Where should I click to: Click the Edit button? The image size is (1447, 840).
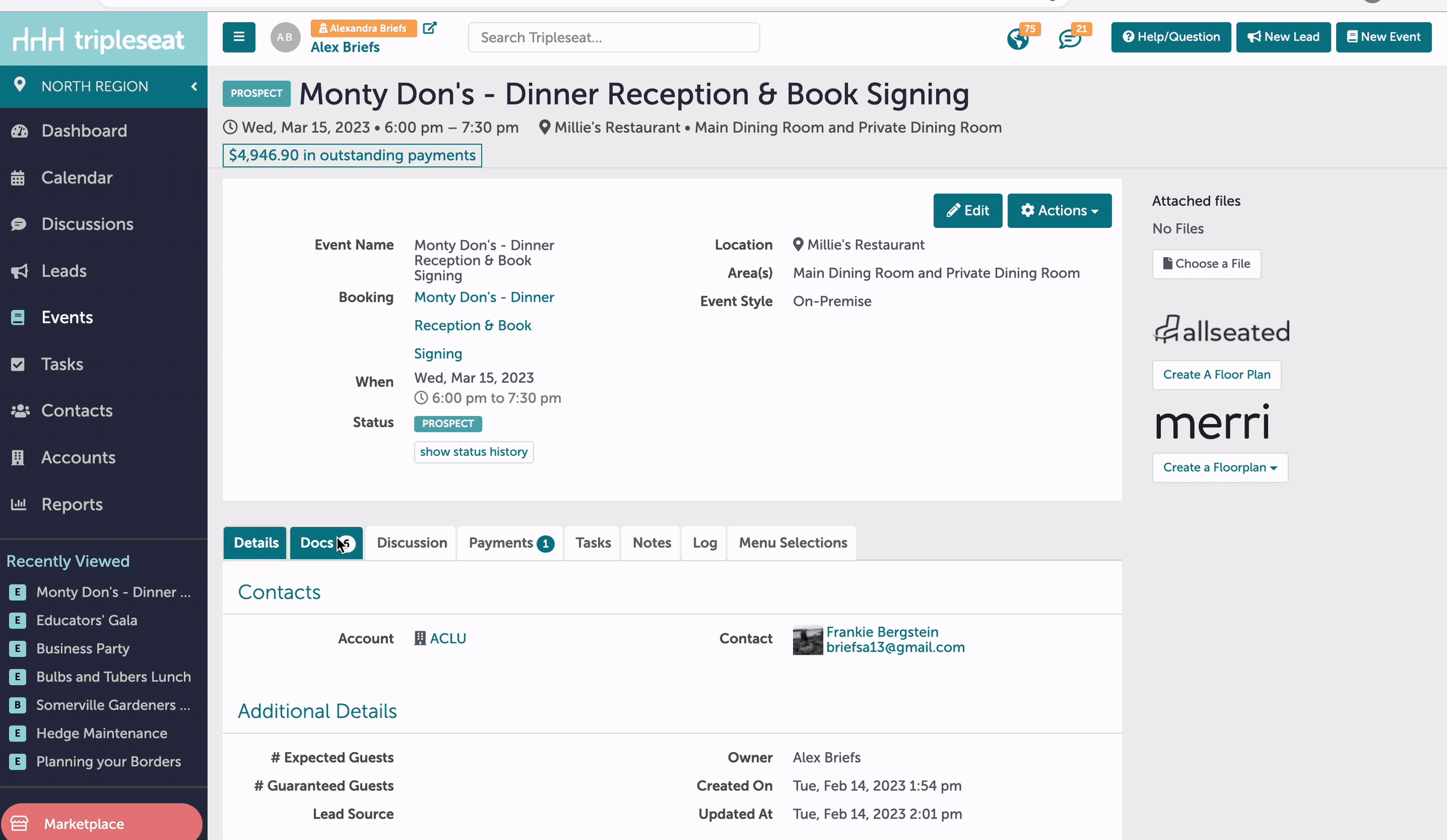coord(968,211)
